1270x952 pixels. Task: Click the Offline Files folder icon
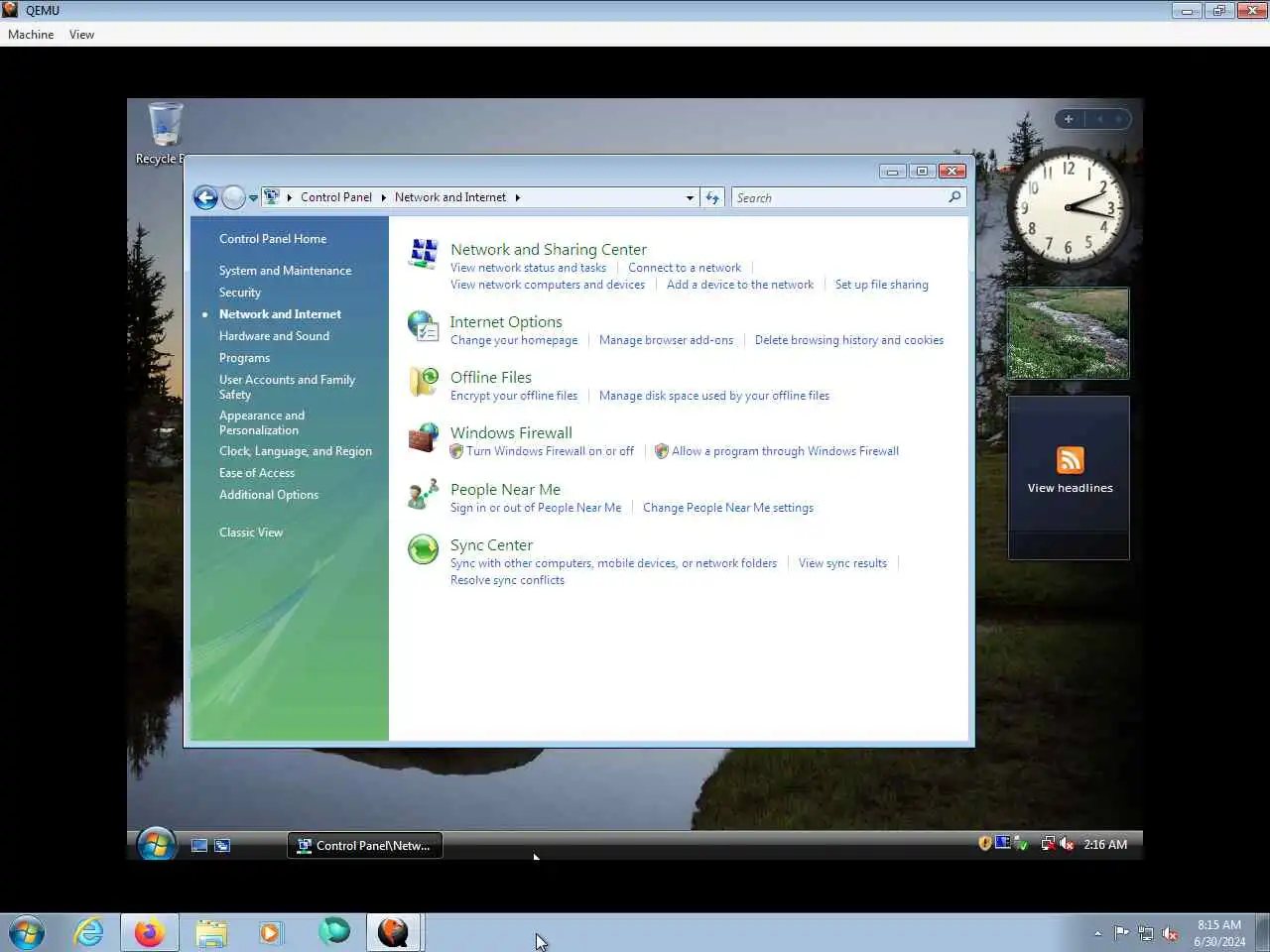click(x=424, y=382)
